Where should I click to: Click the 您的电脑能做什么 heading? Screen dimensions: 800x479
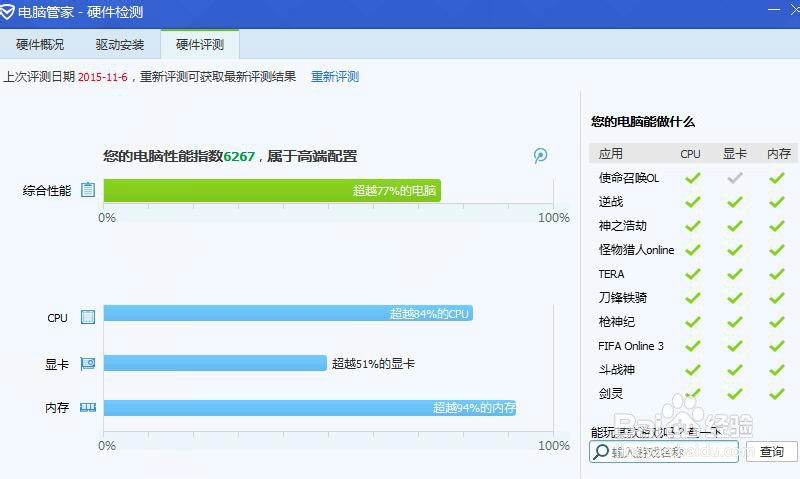(643, 121)
